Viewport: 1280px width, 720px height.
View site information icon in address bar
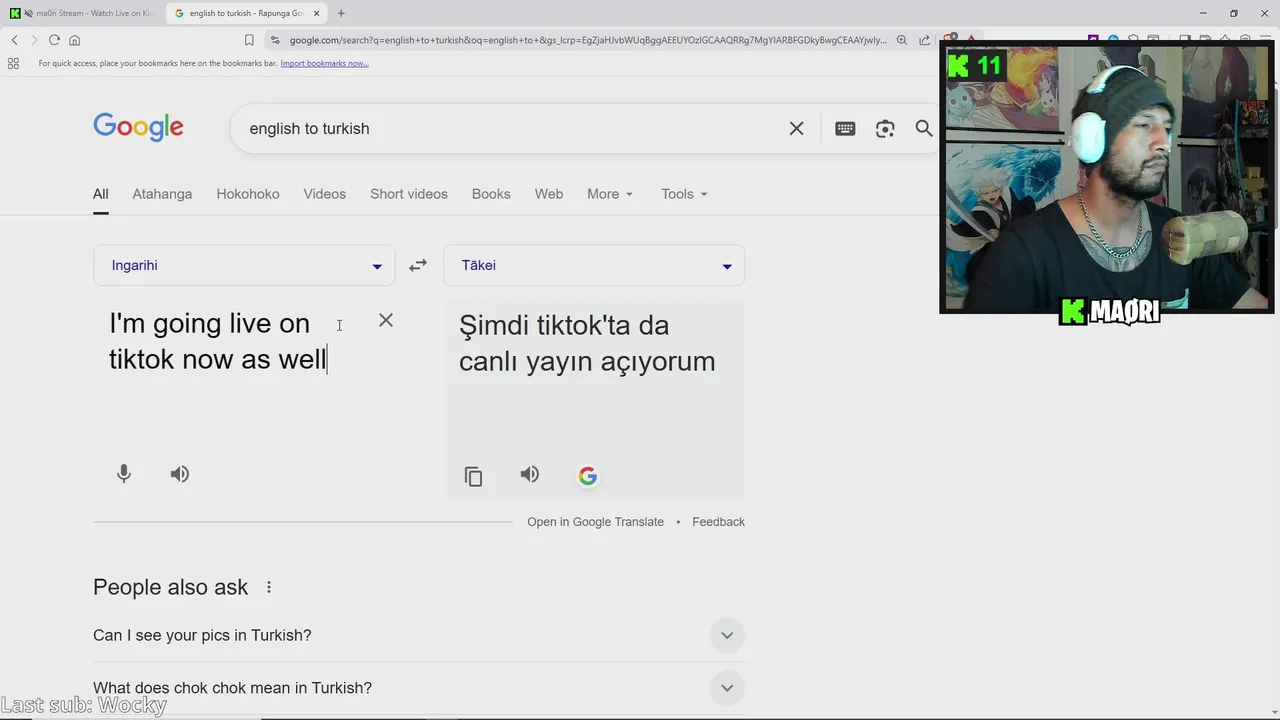275,40
